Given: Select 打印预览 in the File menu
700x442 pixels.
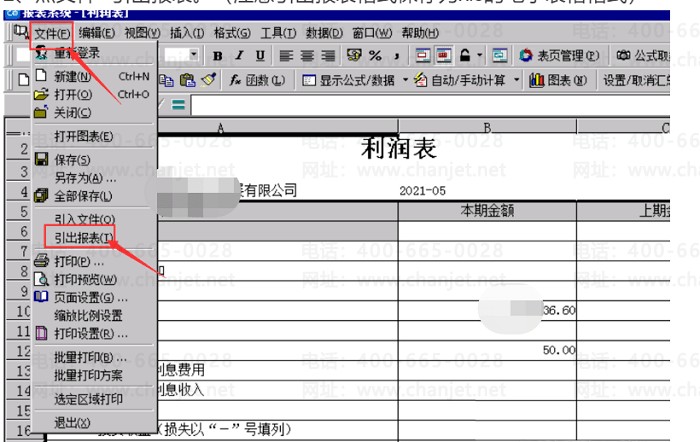Looking at the screenshot, I should tap(85, 279).
